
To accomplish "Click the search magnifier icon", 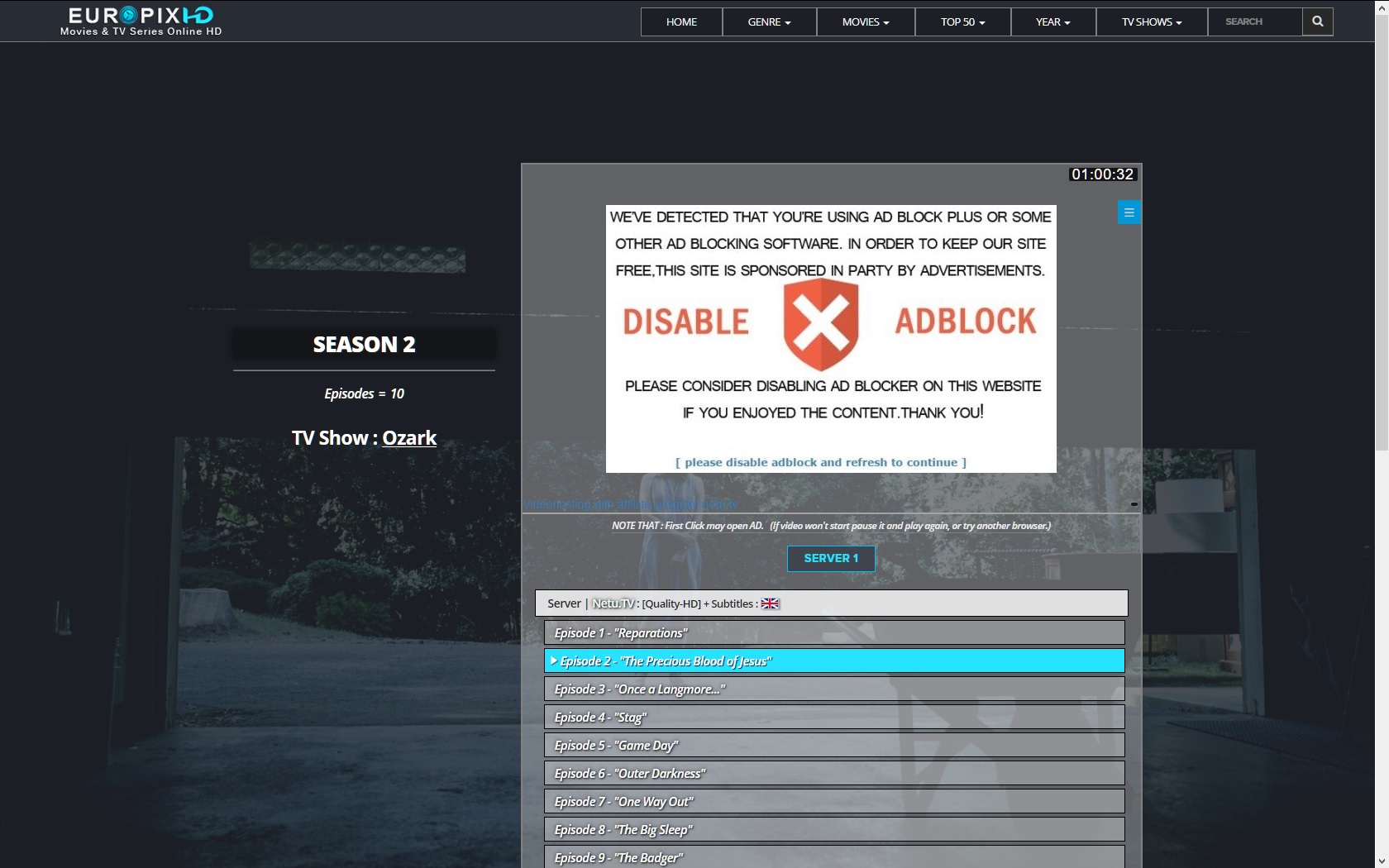I will tap(1317, 21).
